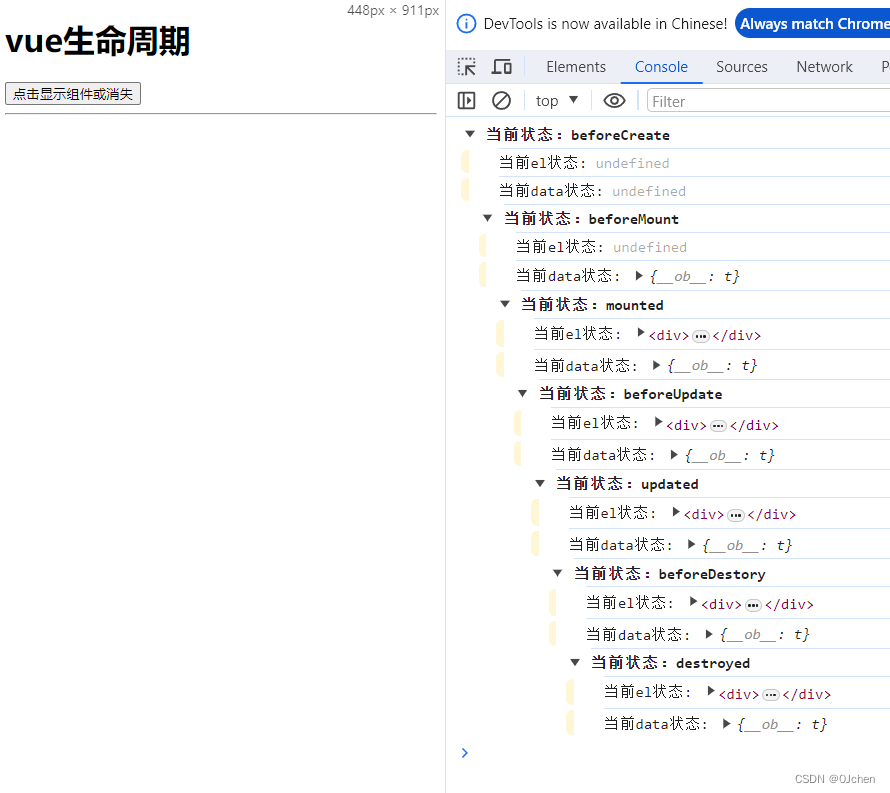Click undefined data value under beforeCreate

tap(649, 191)
